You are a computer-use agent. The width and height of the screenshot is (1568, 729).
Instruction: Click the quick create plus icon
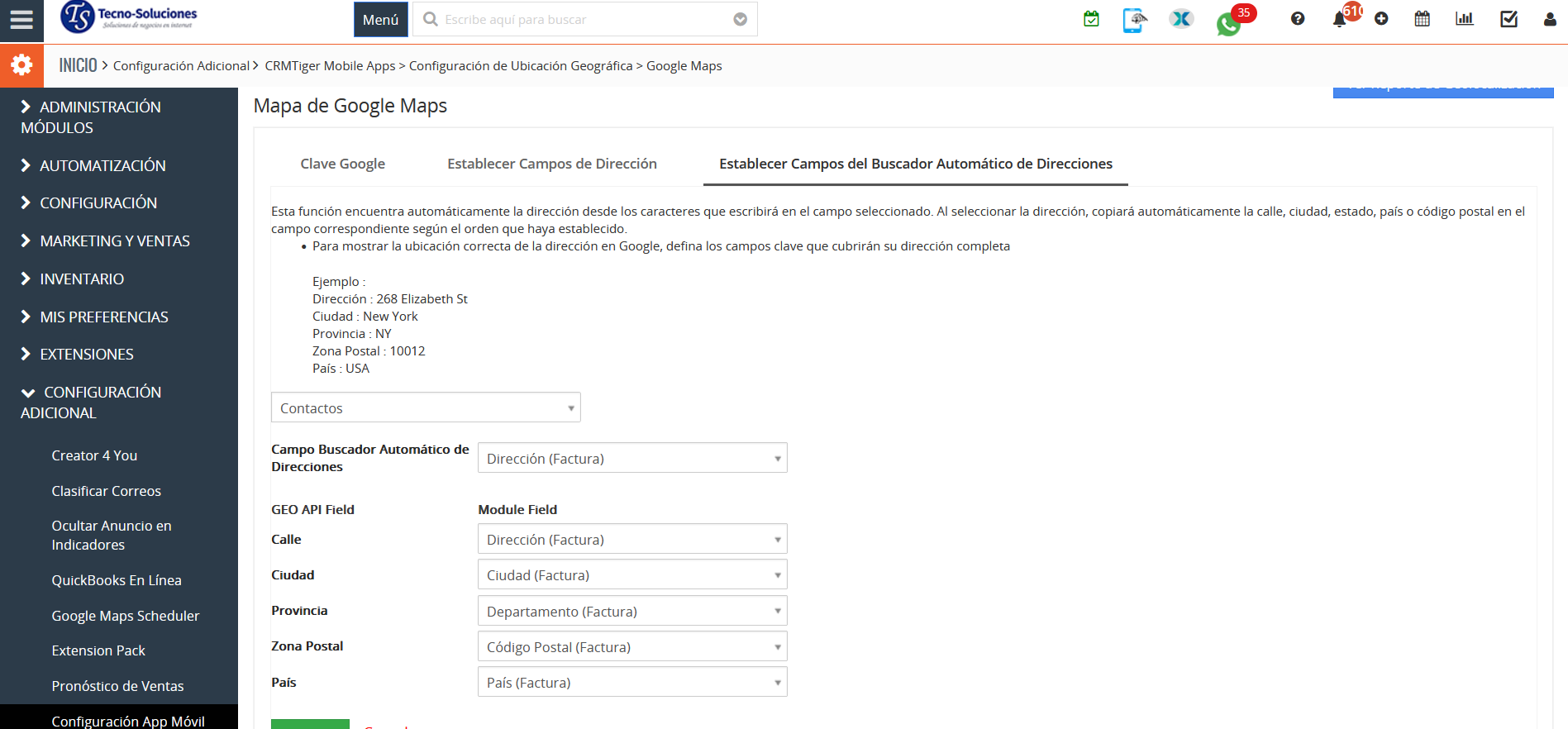[x=1381, y=19]
